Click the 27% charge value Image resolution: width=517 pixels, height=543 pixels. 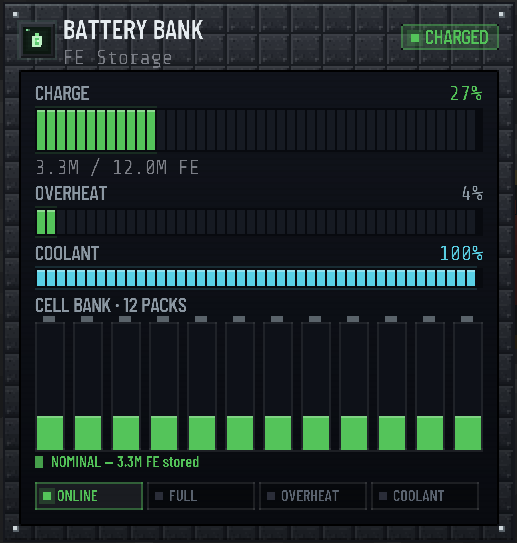(x=466, y=94)
